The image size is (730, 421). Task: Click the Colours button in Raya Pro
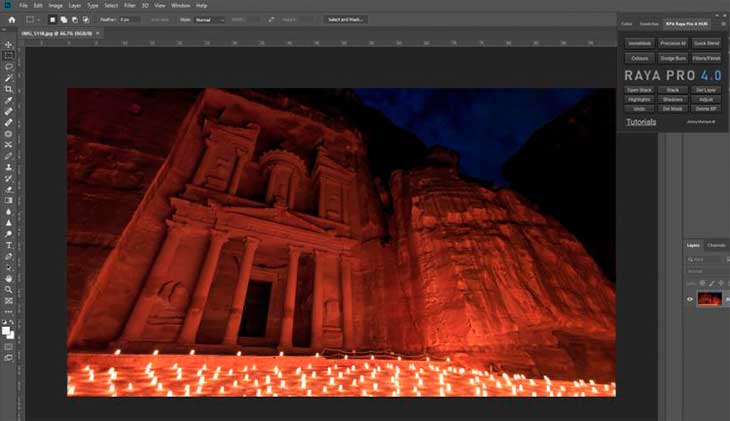pyautogui.click(x=639, y=58)
